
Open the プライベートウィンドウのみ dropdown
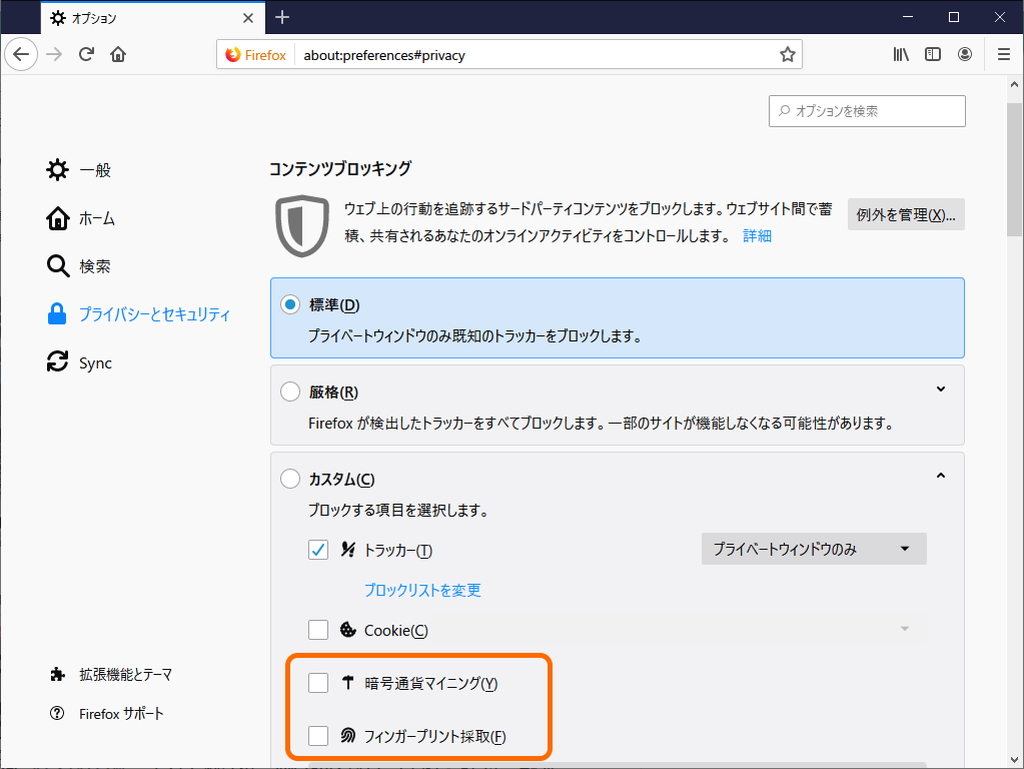pyautogui.click(x=813, y=548)
